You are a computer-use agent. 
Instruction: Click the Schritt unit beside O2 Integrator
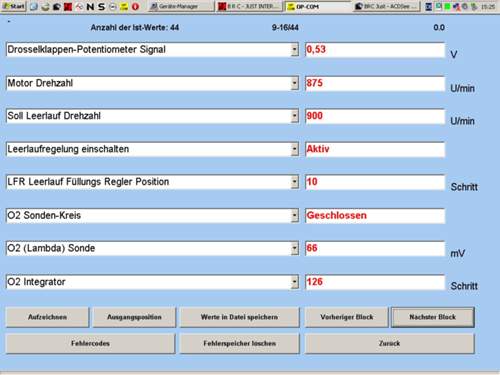[464, 286]
